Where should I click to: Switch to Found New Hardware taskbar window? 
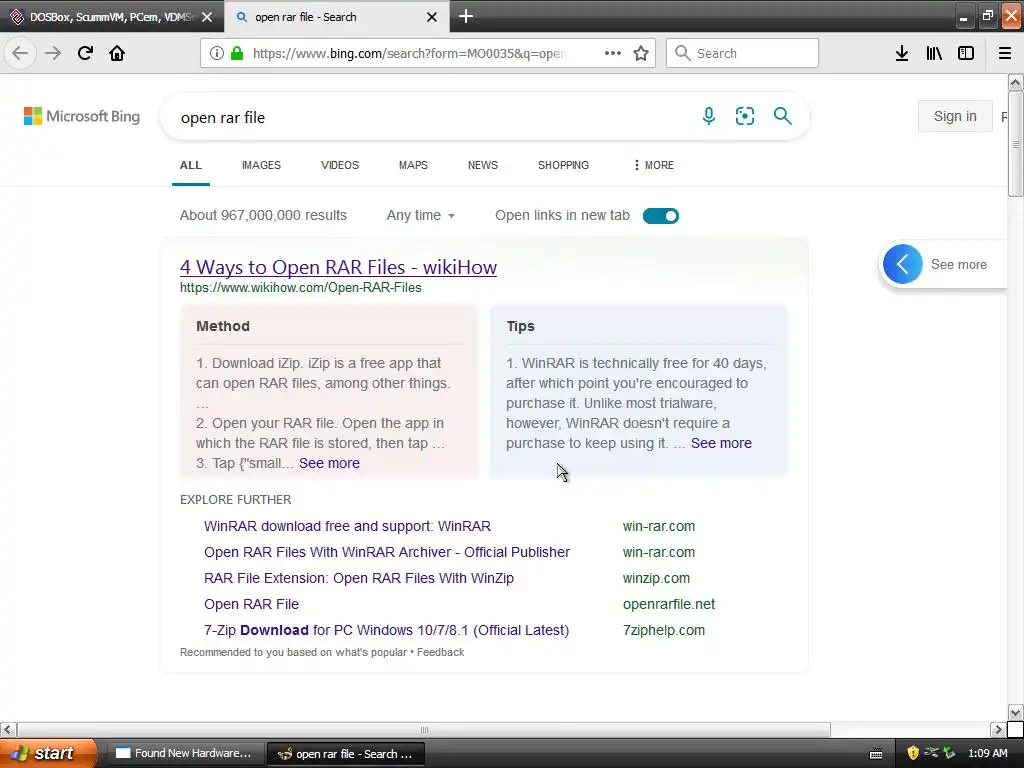tap(185, 753)
